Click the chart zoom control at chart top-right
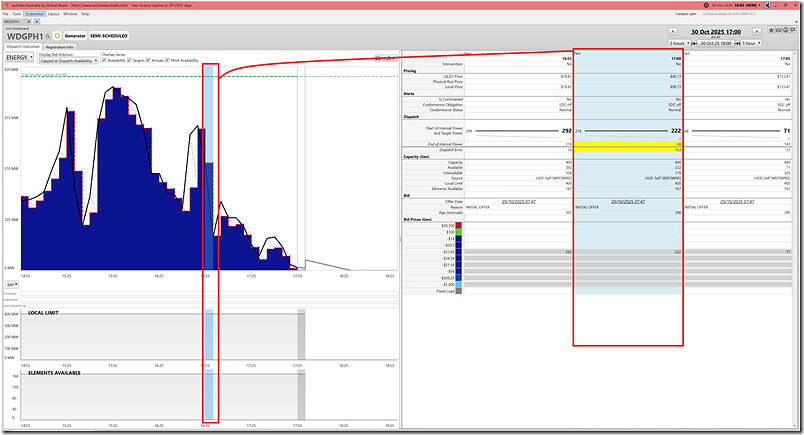 coord(385,58)
